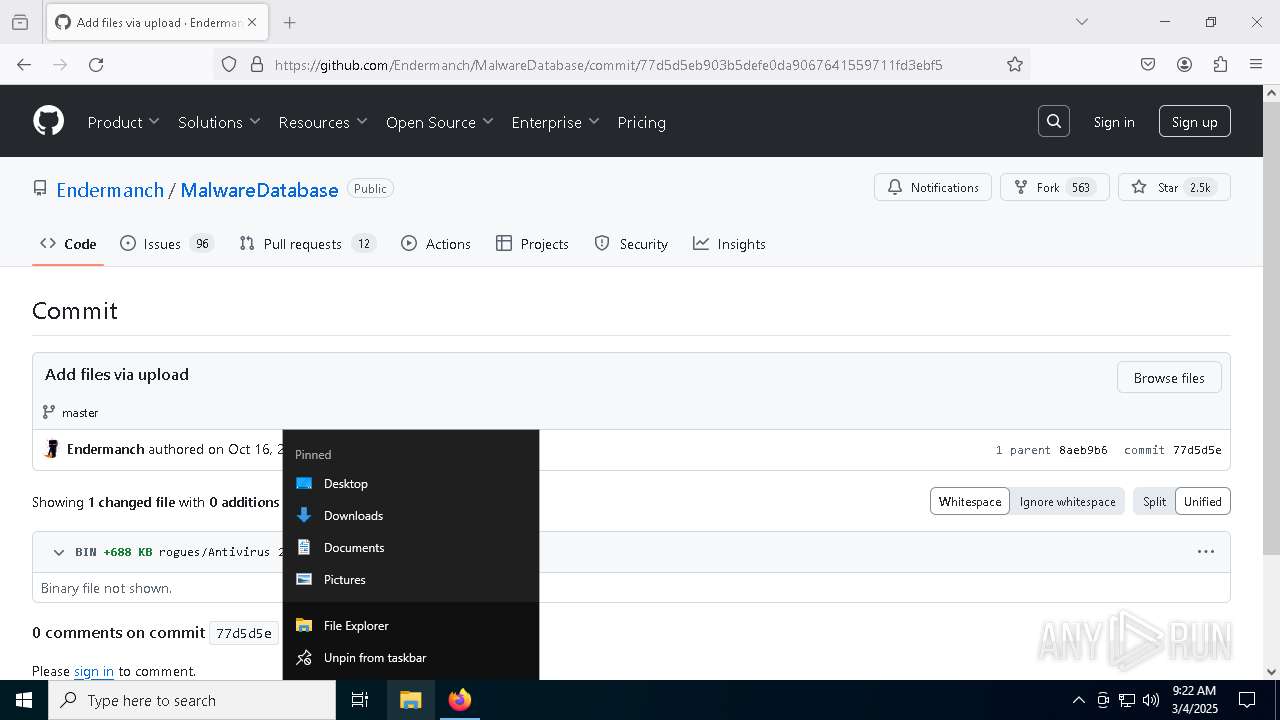This screenshot has height=720, width=1280.
Task: Click the Sign up button
Action: [x=1194, y=122]
